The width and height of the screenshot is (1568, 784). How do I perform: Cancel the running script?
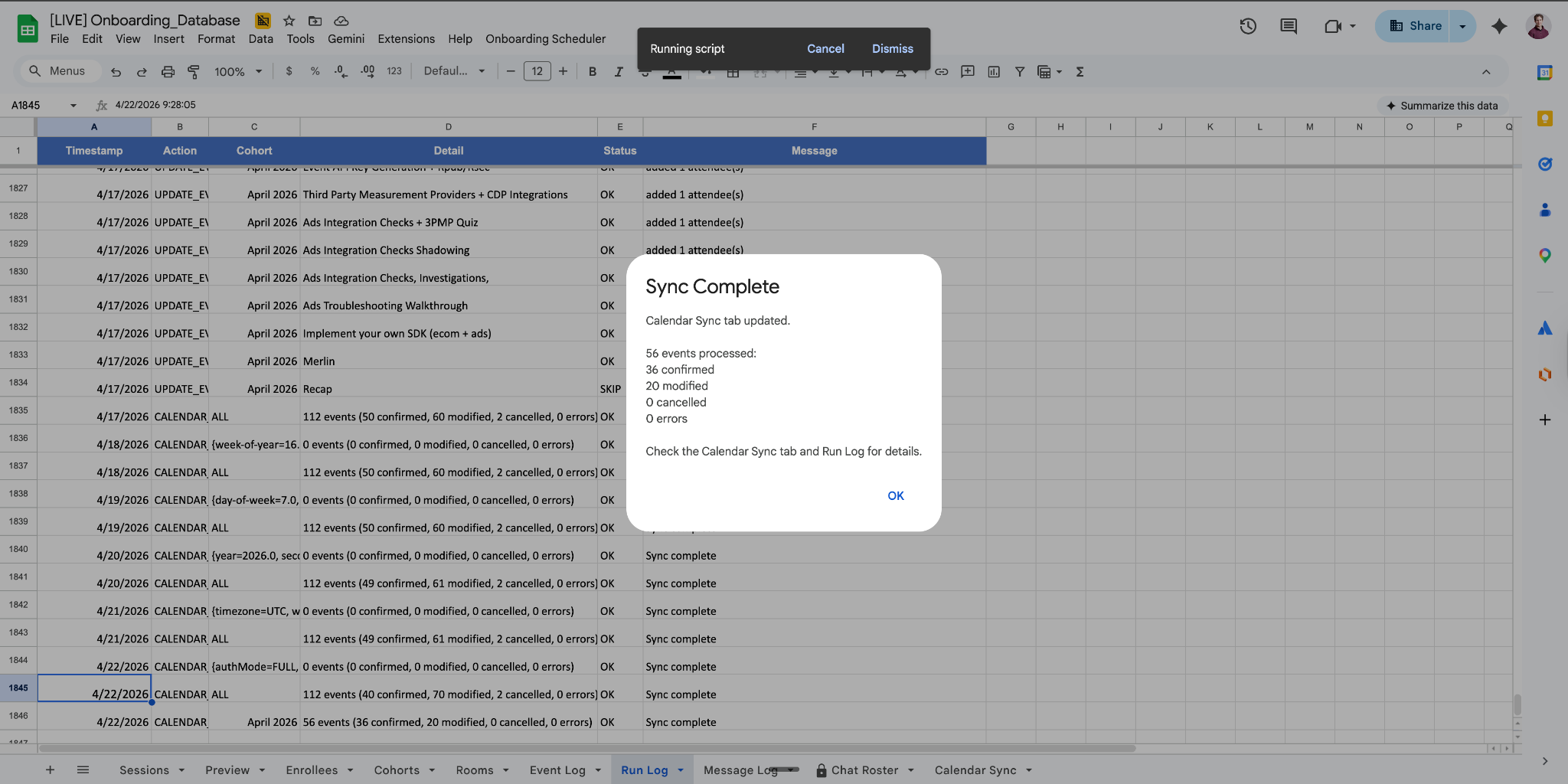point(825,49)
